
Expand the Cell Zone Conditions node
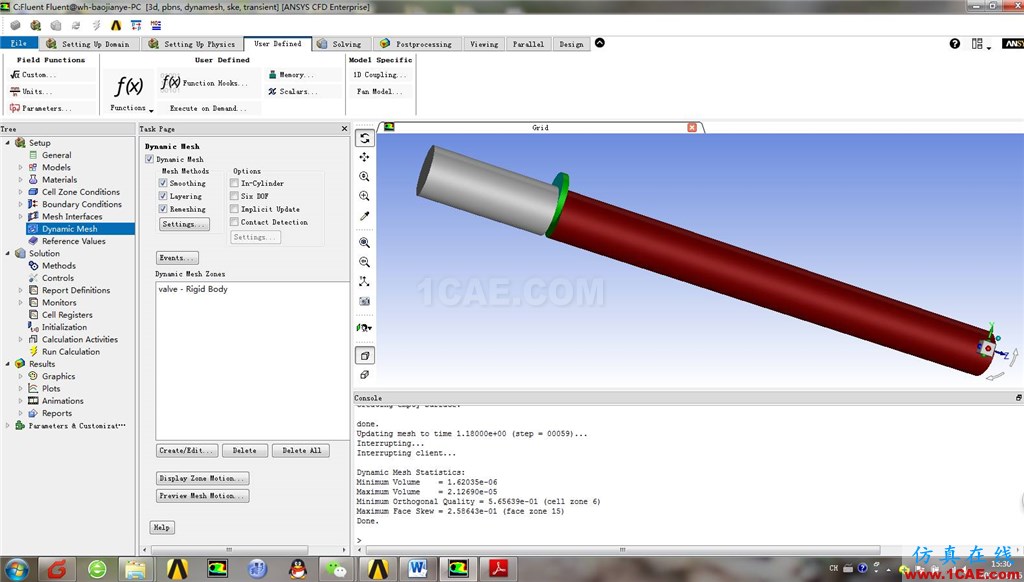coord(20,193)
